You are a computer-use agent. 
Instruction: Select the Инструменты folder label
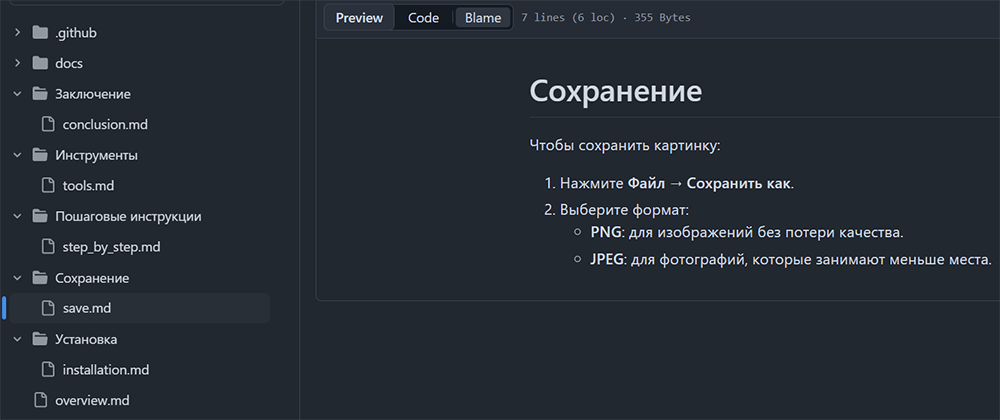[x=96, y=156]
